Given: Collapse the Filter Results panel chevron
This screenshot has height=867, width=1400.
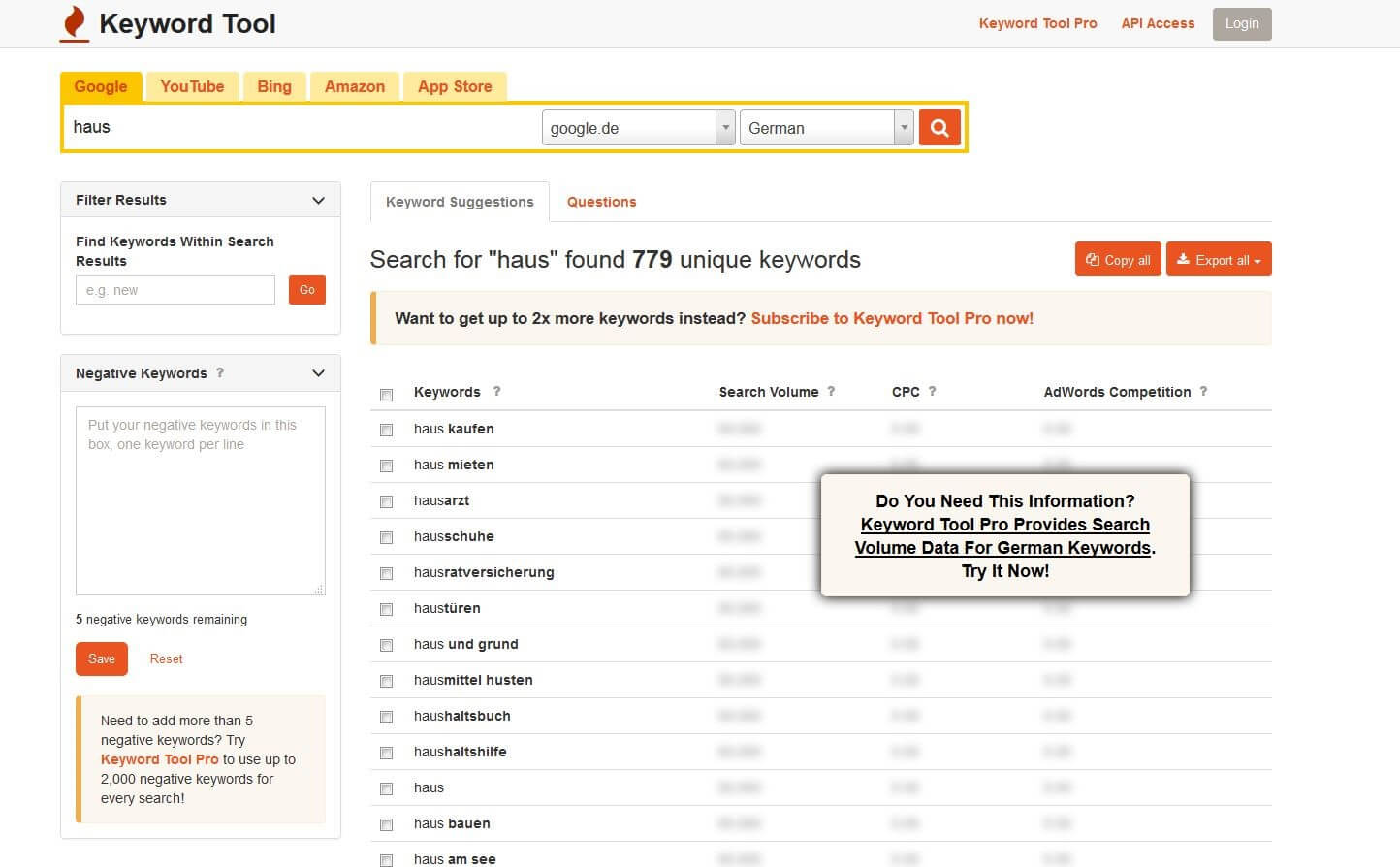Looking at the screenshot, I should [x=318, y=200].
